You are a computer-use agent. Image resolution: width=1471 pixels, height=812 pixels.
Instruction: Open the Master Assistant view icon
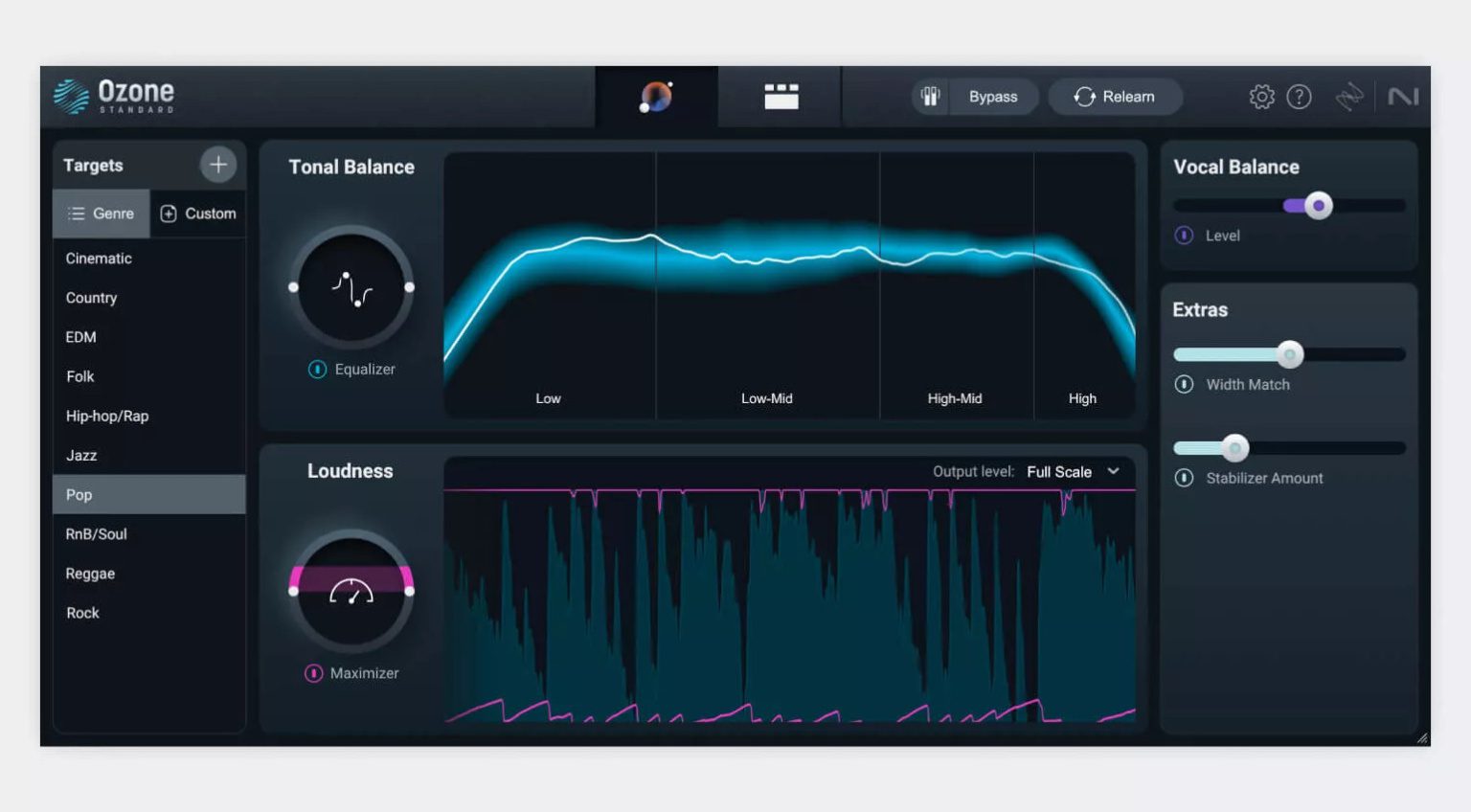[656, 97]
